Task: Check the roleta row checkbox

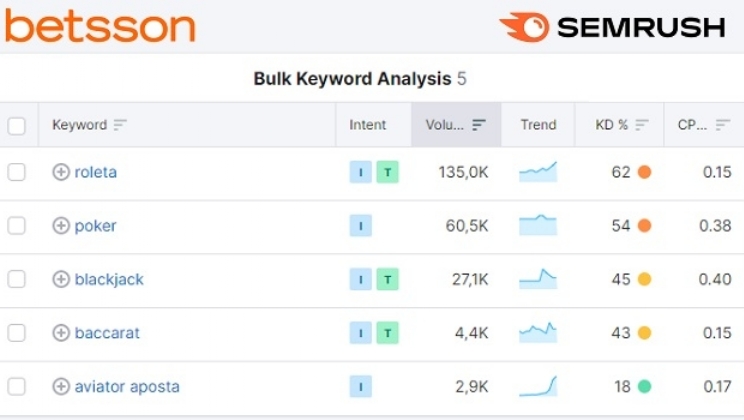Action: click(x=17, y=172)
